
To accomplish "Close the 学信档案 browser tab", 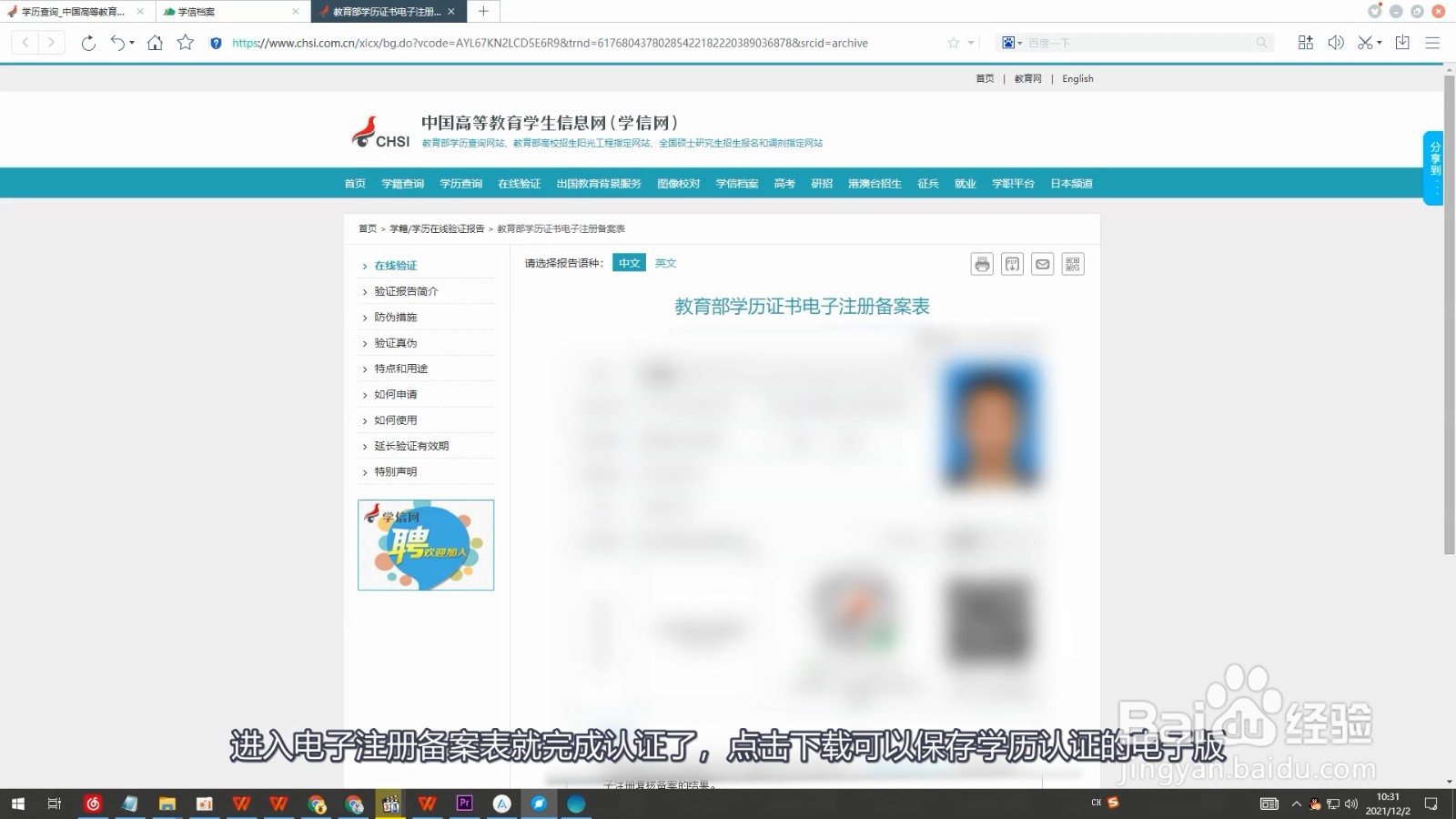I will tap(296, 12).
